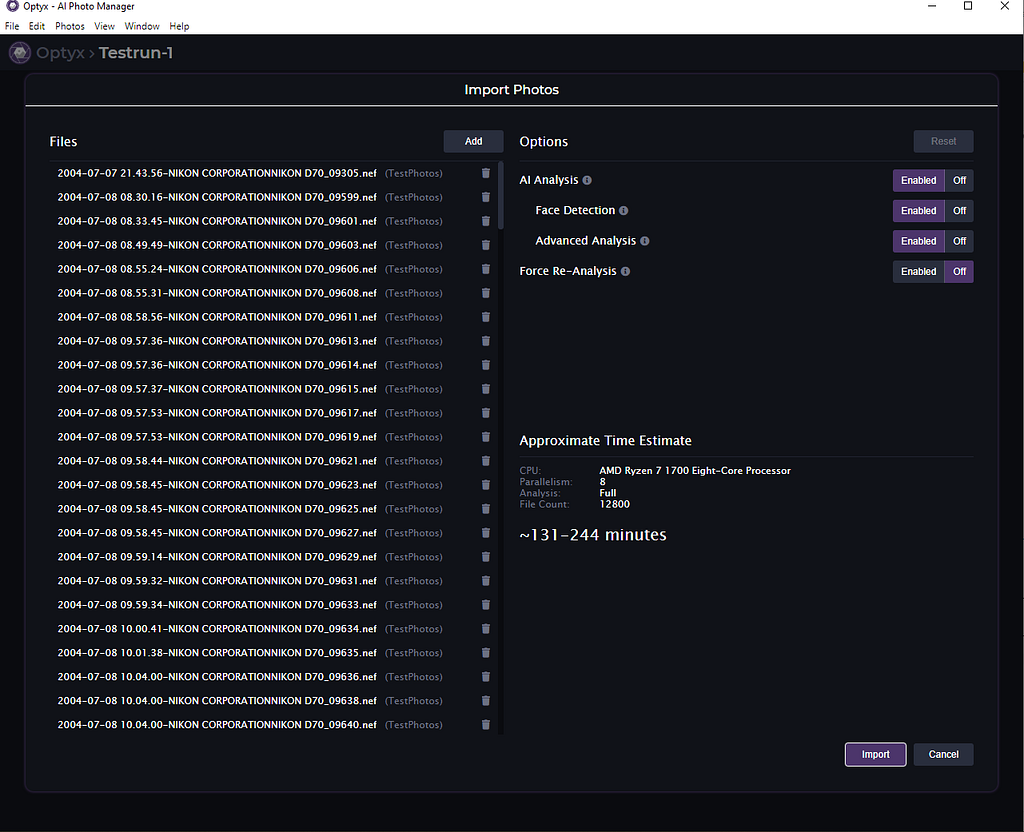Open the Window menu

[x=142, y=26]
